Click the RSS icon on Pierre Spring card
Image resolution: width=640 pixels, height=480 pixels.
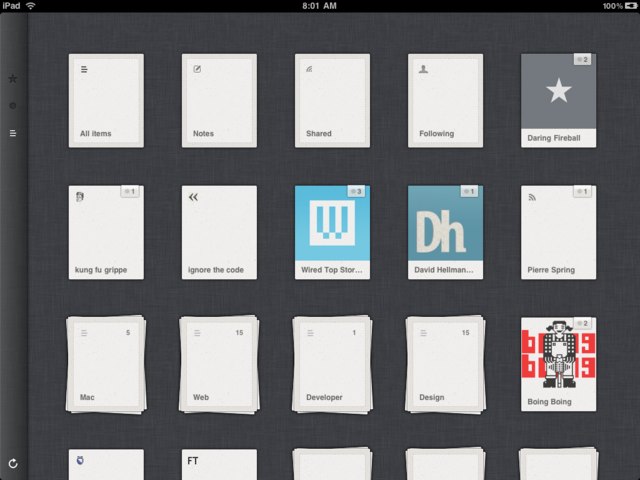(532, 197)
